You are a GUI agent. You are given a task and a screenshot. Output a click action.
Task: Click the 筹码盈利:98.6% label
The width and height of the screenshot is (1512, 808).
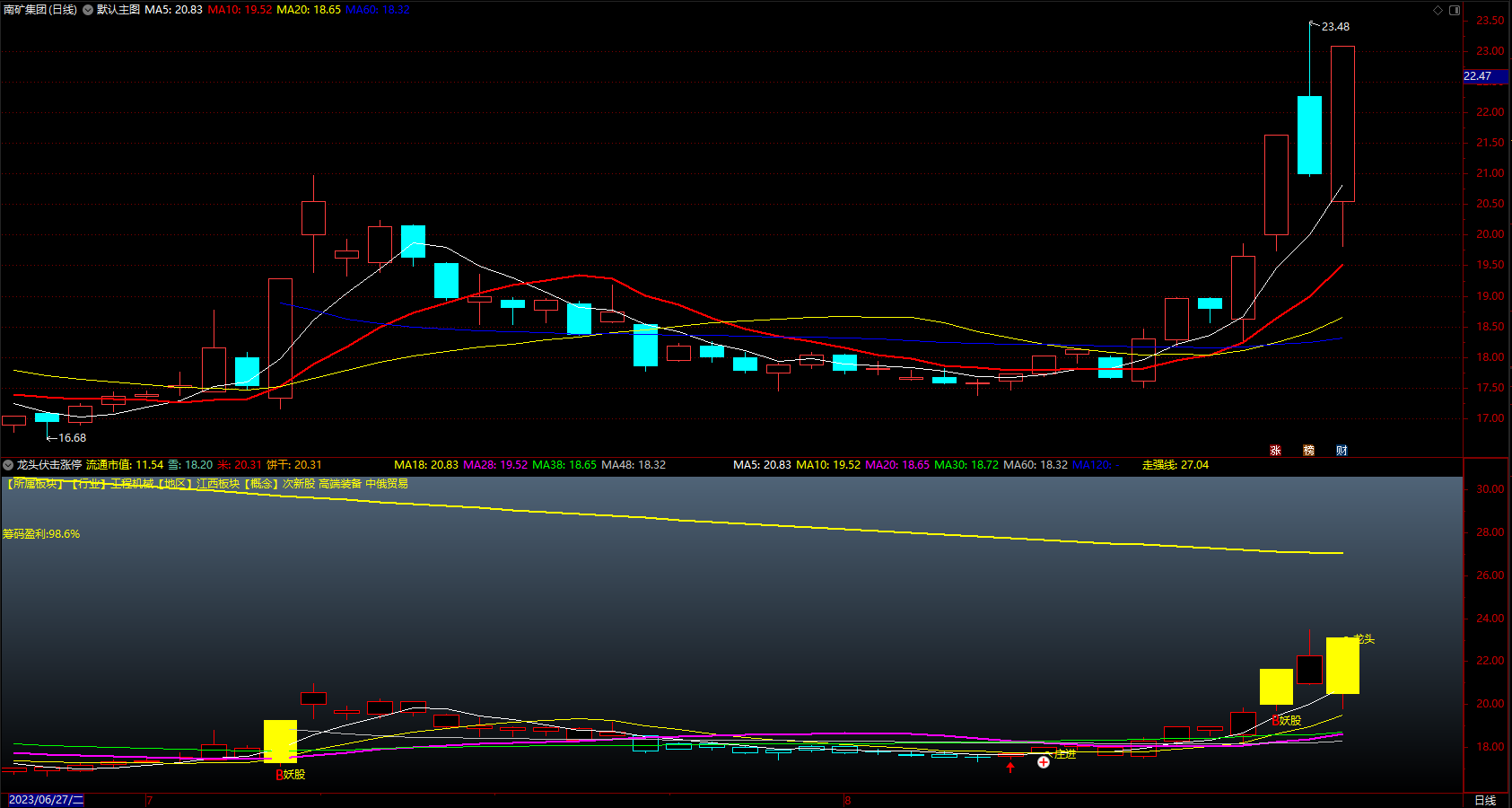tap(41, 534)
